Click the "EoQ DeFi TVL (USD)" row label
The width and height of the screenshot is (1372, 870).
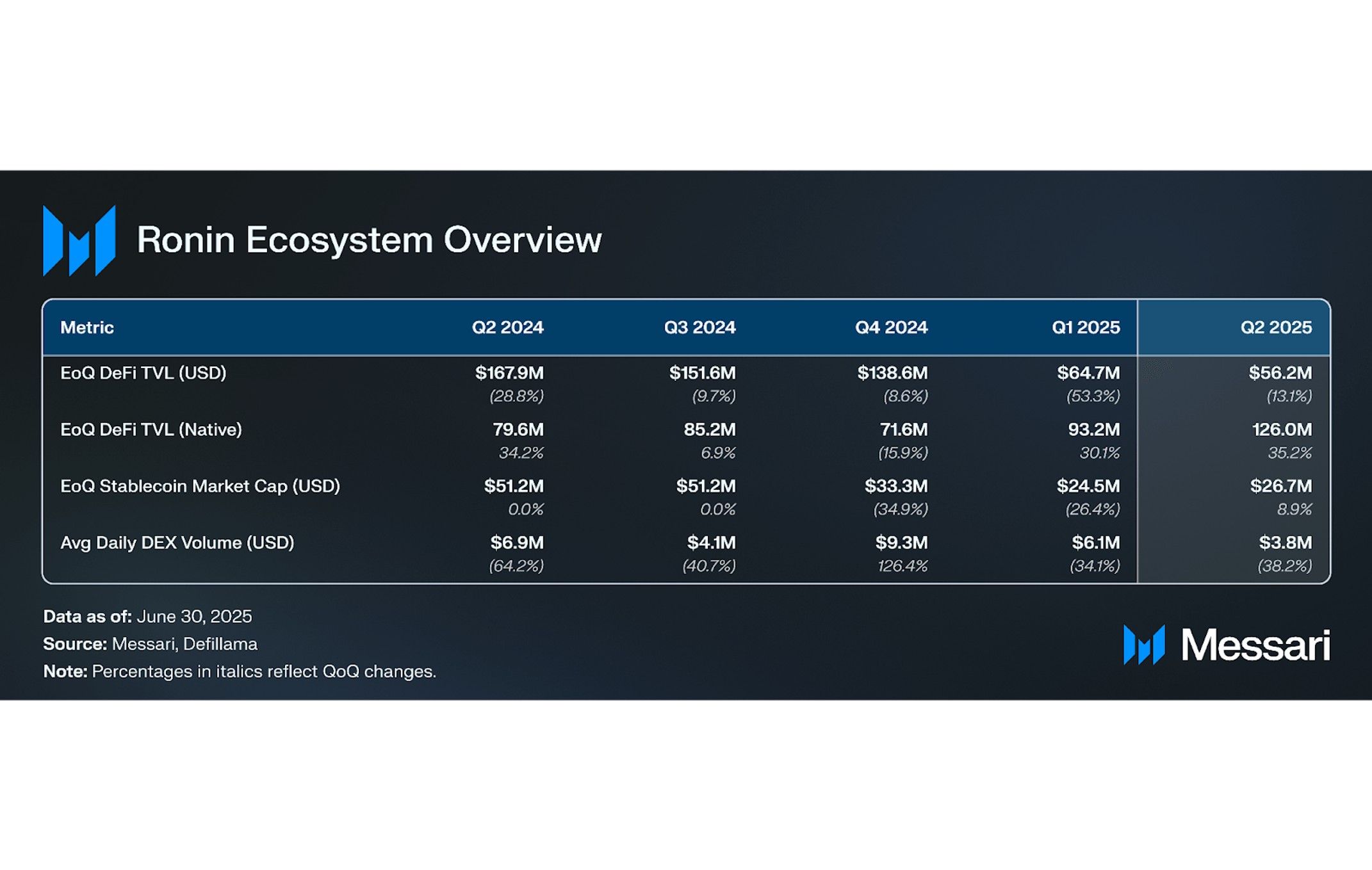click(x=143, y=373)
